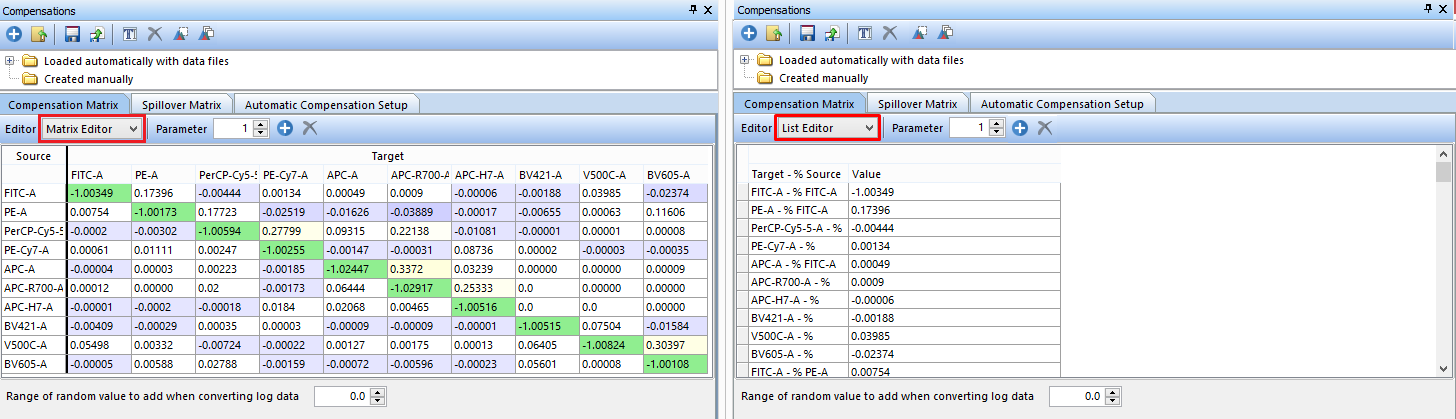Pin the left Compensations panel

tap(694, 9)
